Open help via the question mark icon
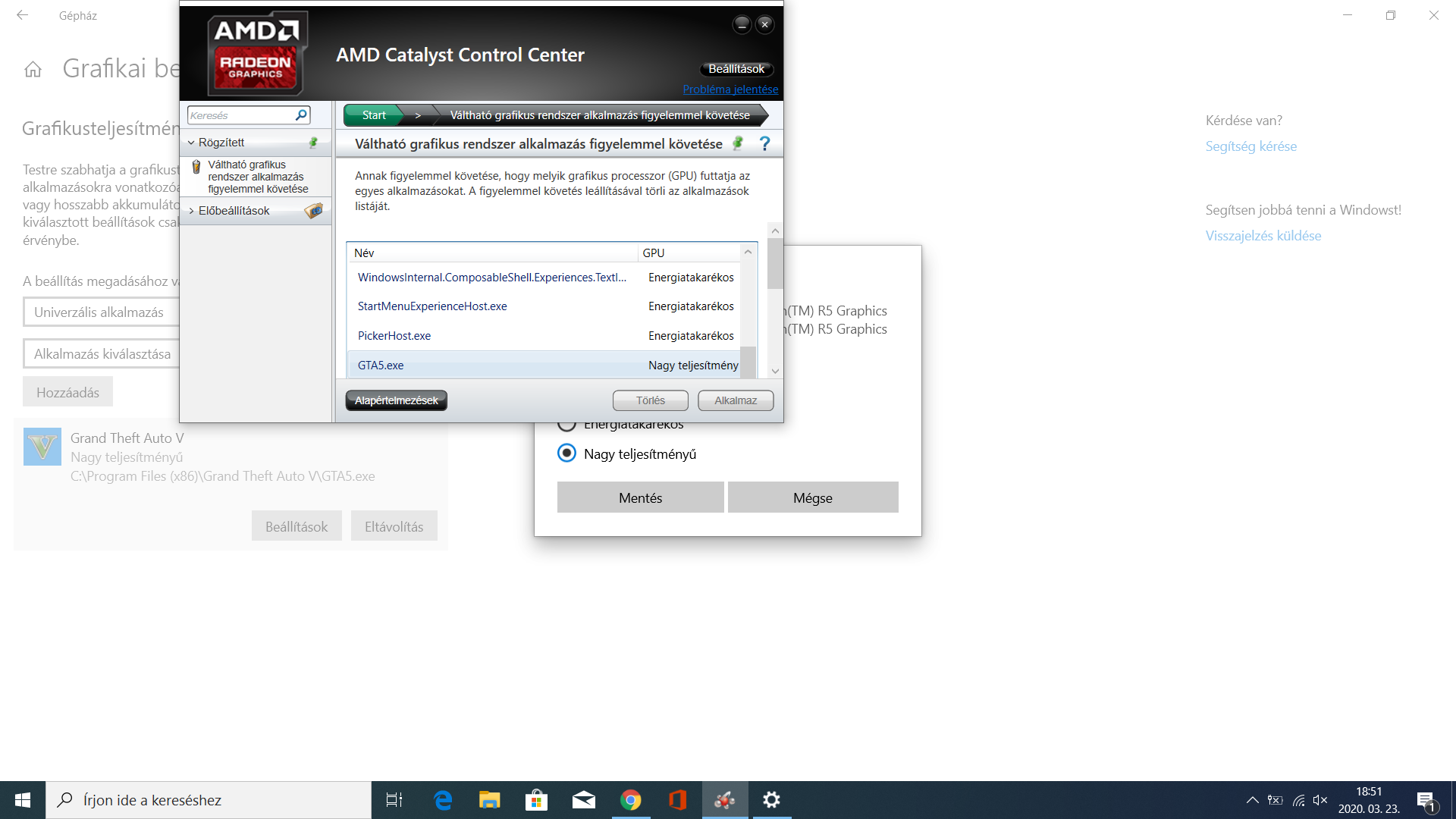1456x819 pixels. point(764,143)
